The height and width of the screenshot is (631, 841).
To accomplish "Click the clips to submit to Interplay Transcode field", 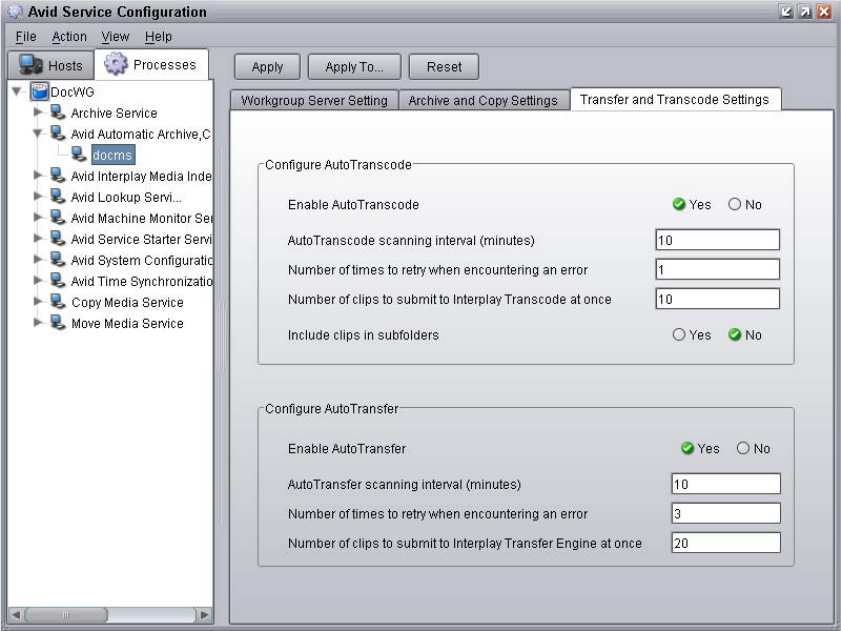I will click(718, 299).
